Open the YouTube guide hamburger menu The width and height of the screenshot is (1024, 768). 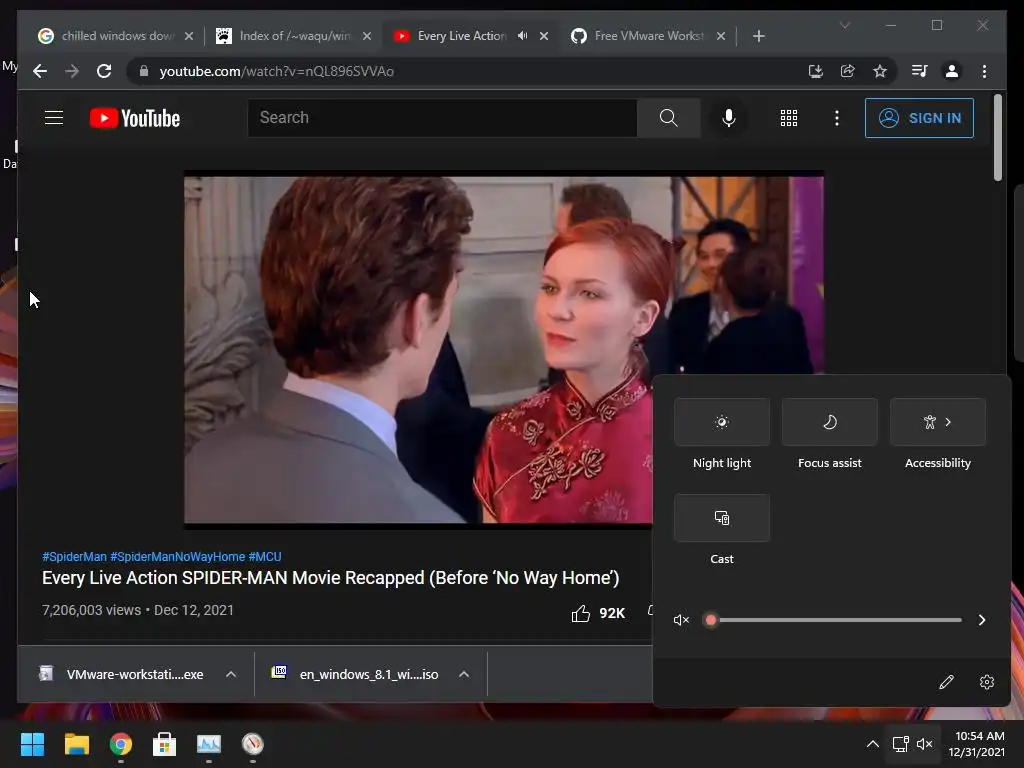pos(54,118)
